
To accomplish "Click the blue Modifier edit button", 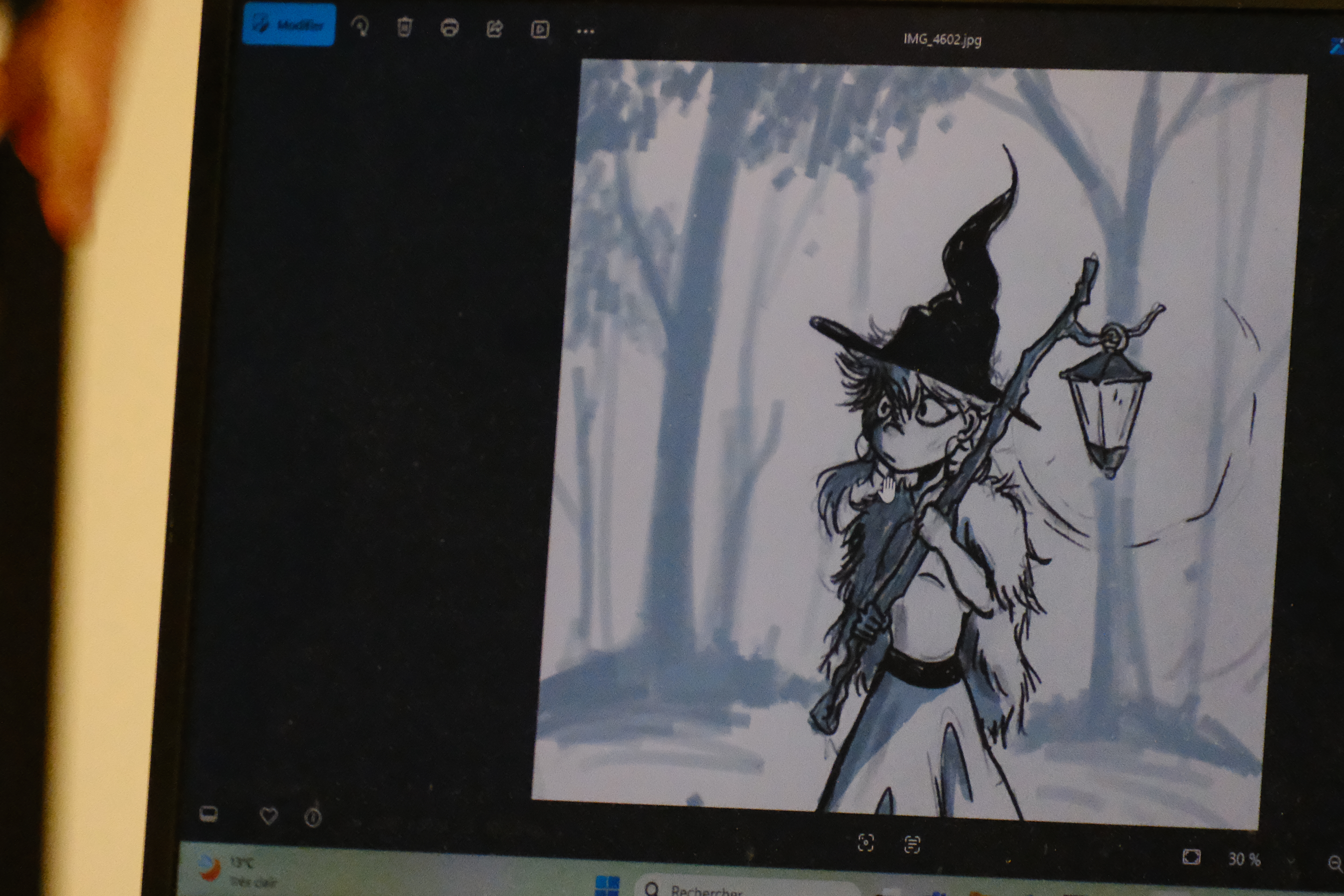I will click(x=289, y=24).
